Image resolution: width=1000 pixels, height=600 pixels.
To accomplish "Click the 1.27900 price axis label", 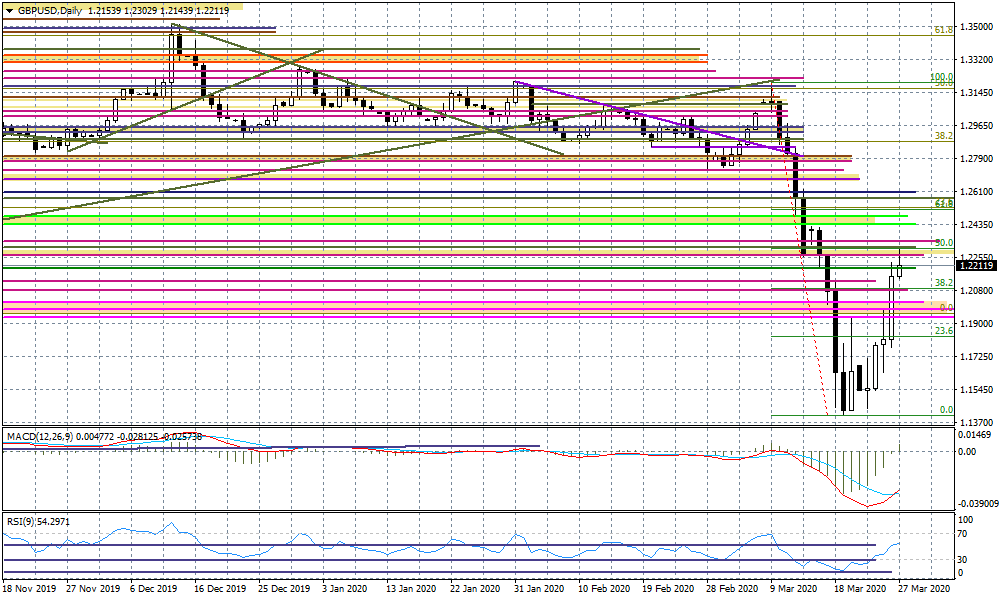I will 976,159.
